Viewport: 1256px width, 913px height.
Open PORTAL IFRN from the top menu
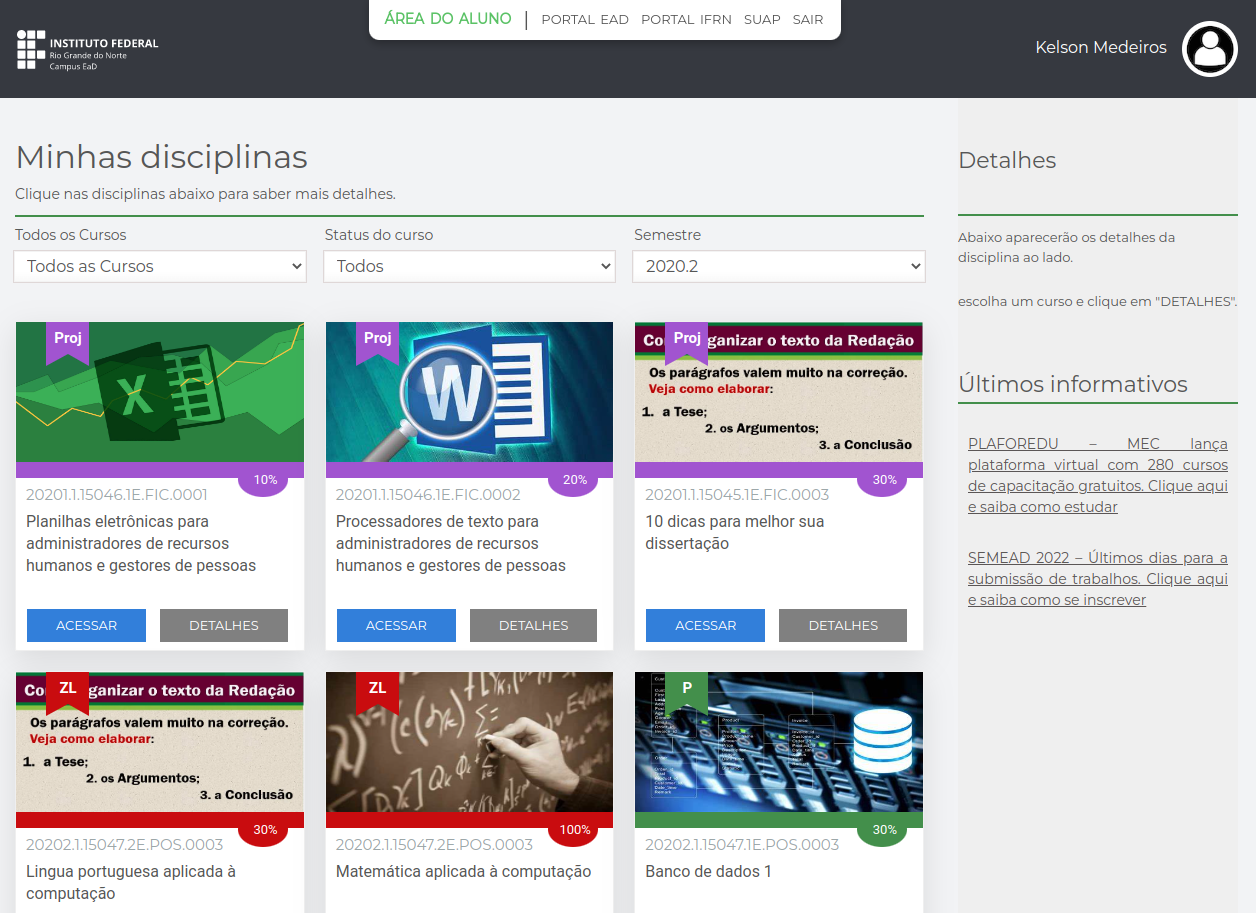686,20
